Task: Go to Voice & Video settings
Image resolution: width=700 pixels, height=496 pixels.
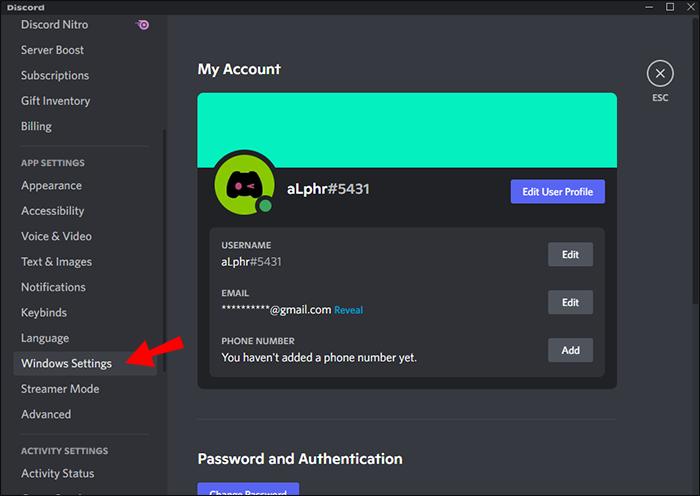Action: [56, 236]
